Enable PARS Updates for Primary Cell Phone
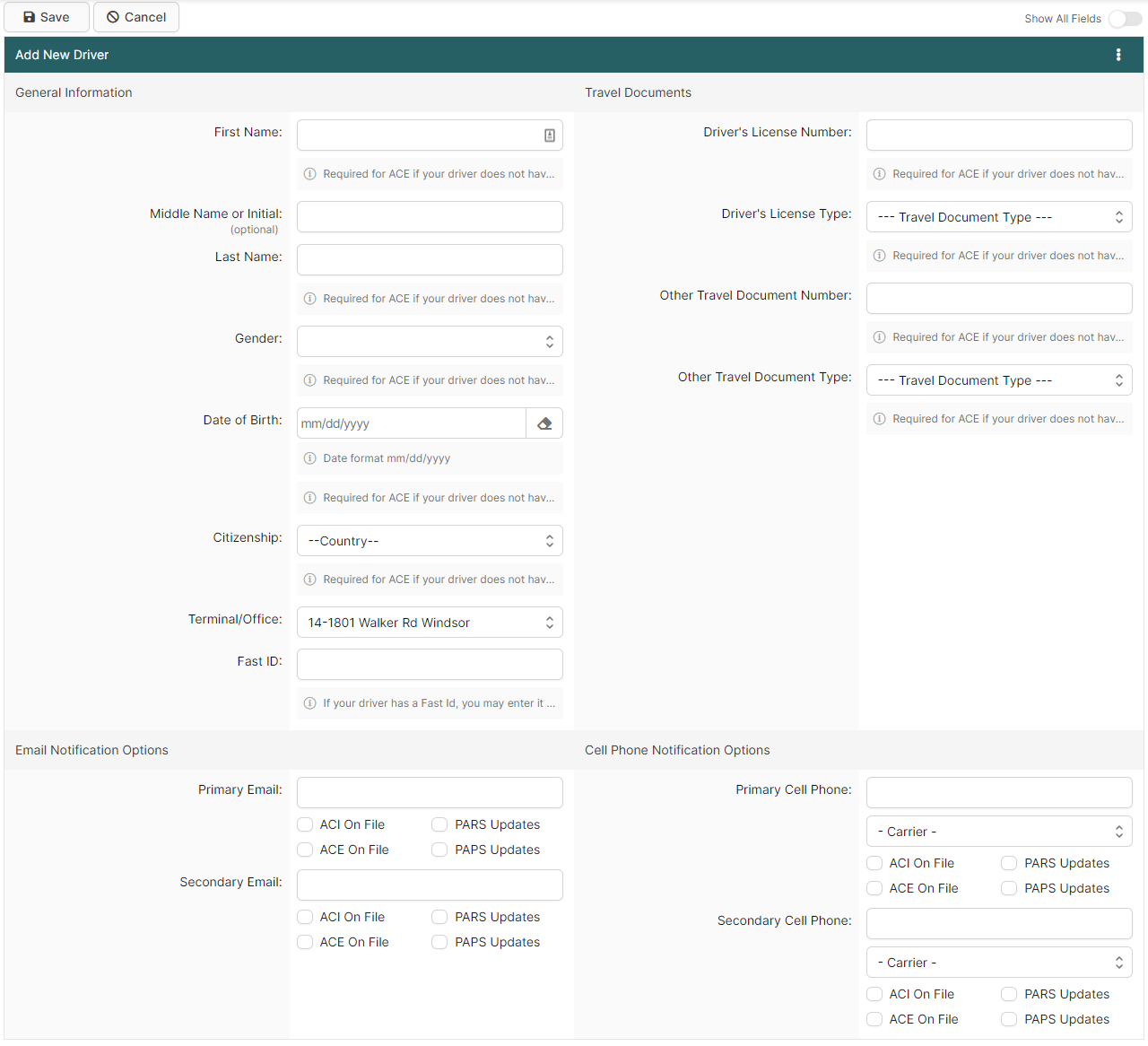The height and width of the screenshot is (1046, 1148). click(x=1009, y=863)
